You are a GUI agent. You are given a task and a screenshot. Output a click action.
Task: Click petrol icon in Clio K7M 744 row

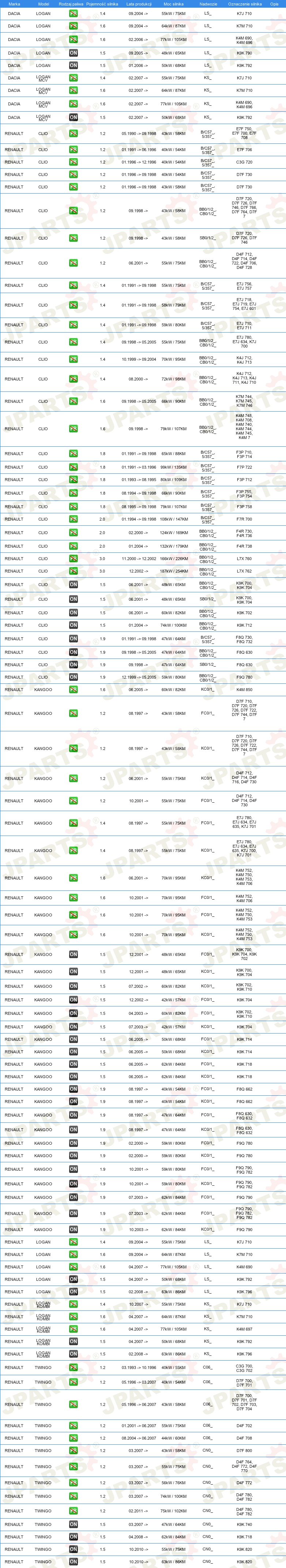(73, 401)
